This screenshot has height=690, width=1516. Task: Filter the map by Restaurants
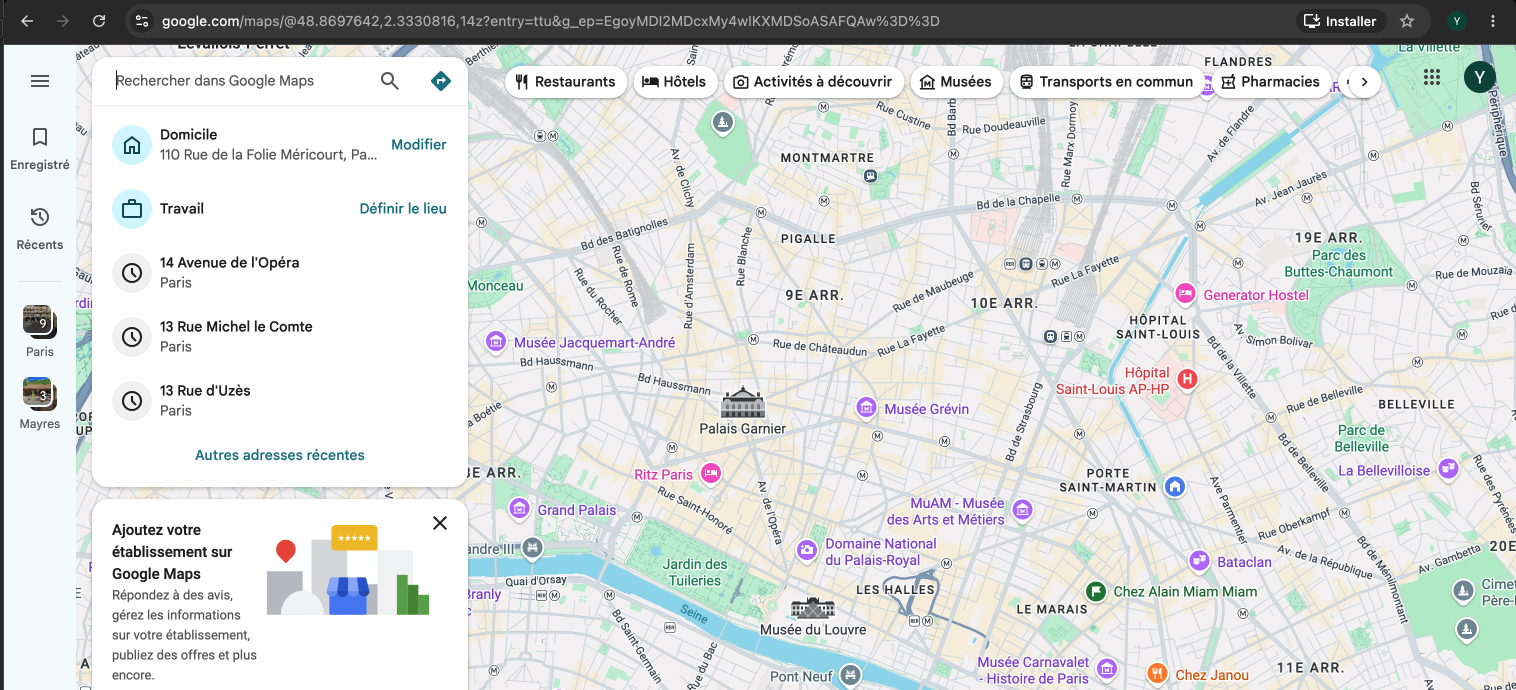click(x=566, y=82)
